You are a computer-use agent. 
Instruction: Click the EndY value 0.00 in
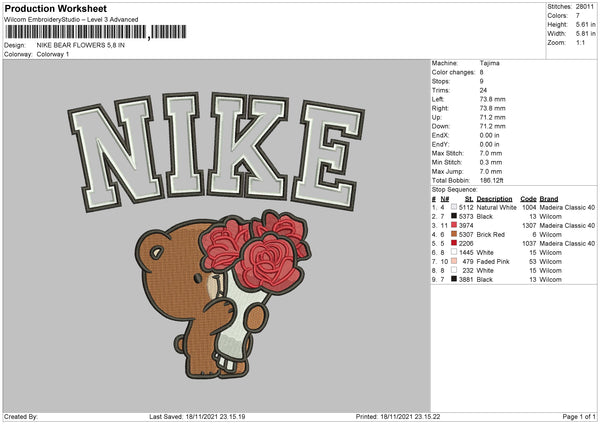click(x=489, y=144)
